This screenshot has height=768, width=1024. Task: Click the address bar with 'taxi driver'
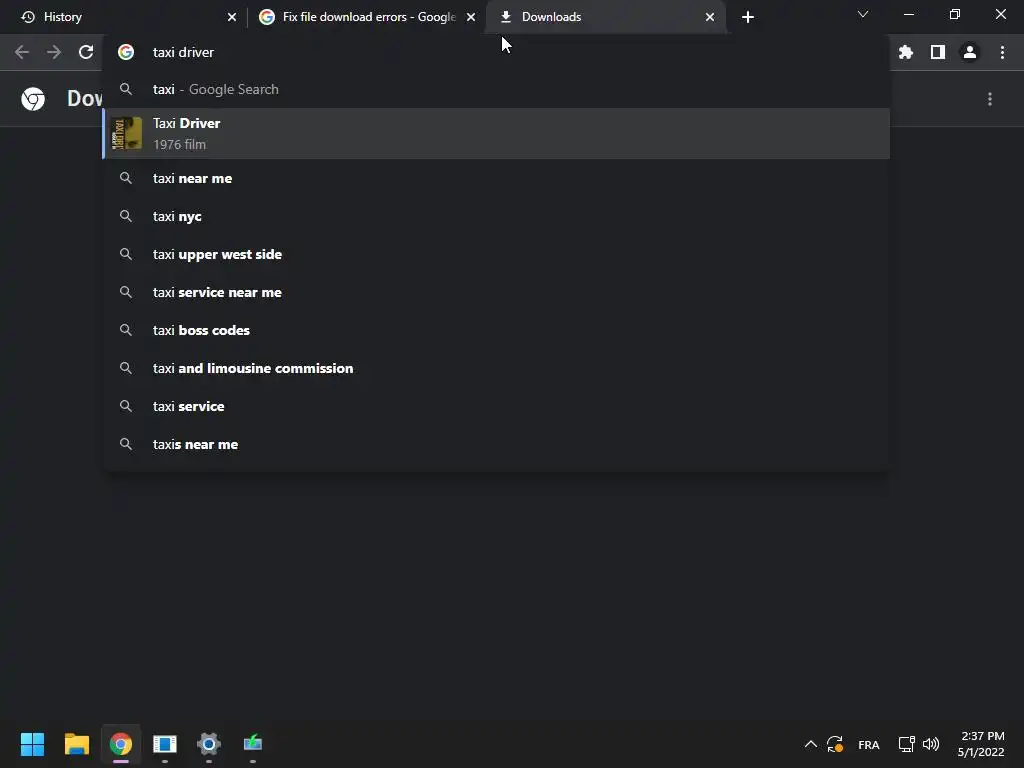click(496, 52)
